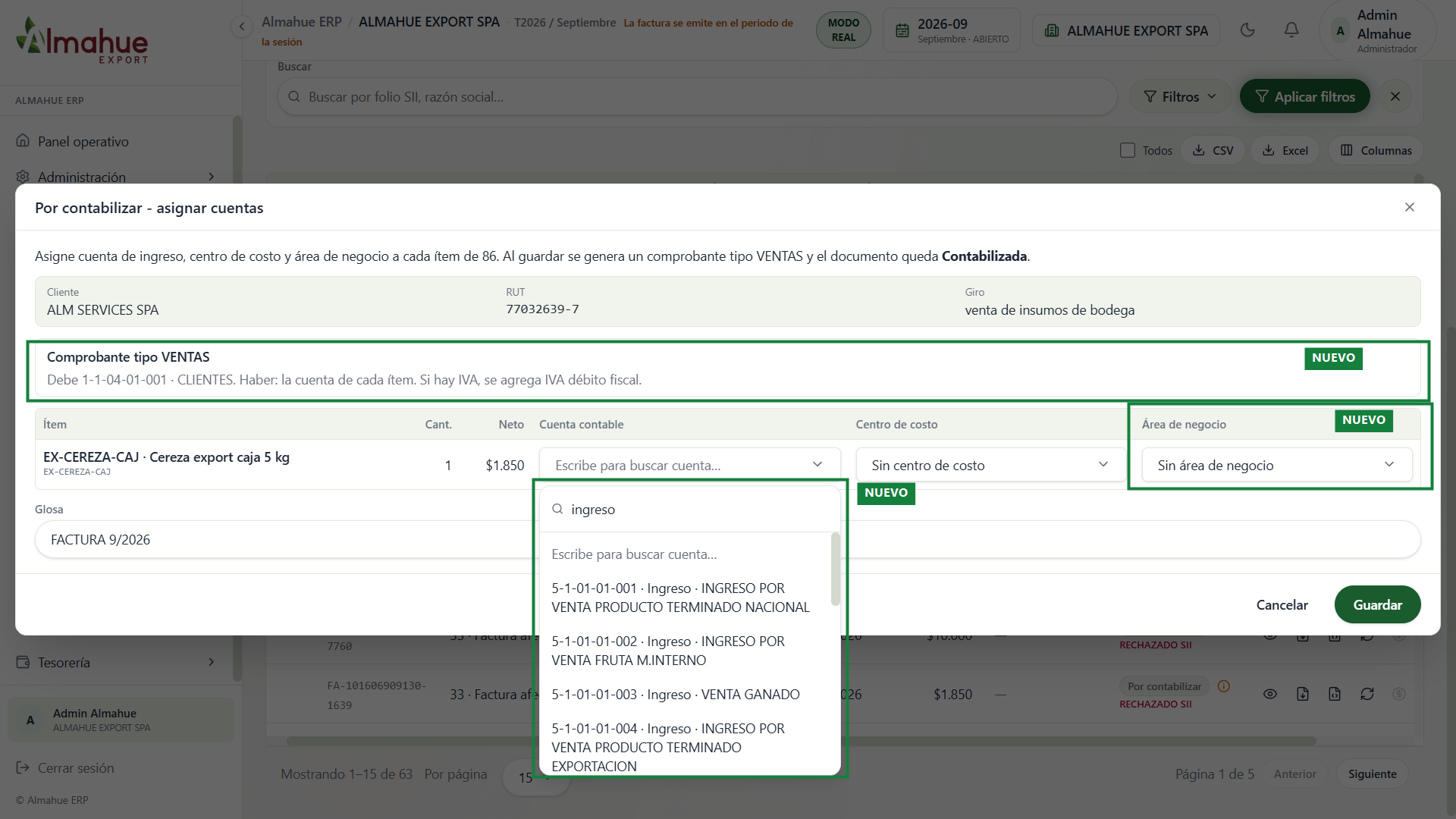Open the 2026-09 period selector
1456x819 pixels.
click(952, 30)
